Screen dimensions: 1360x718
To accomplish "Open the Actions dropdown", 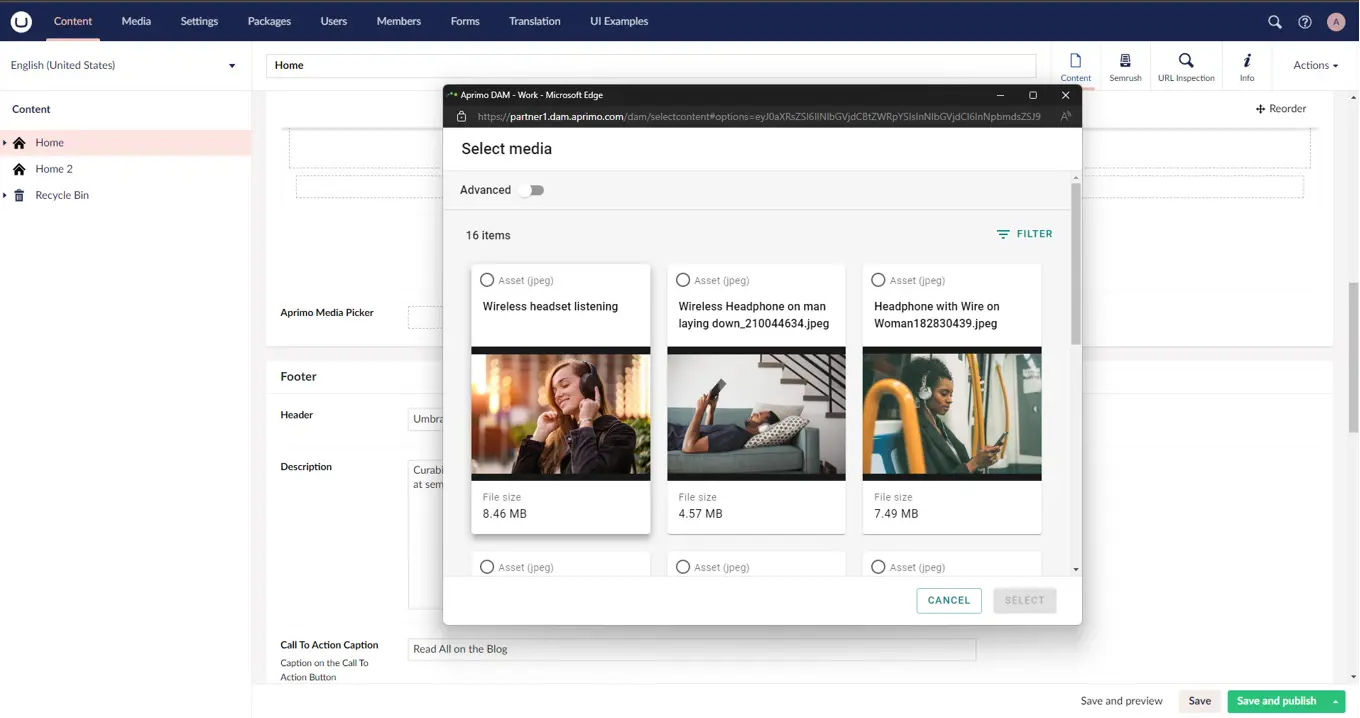I will [1314, 65].
